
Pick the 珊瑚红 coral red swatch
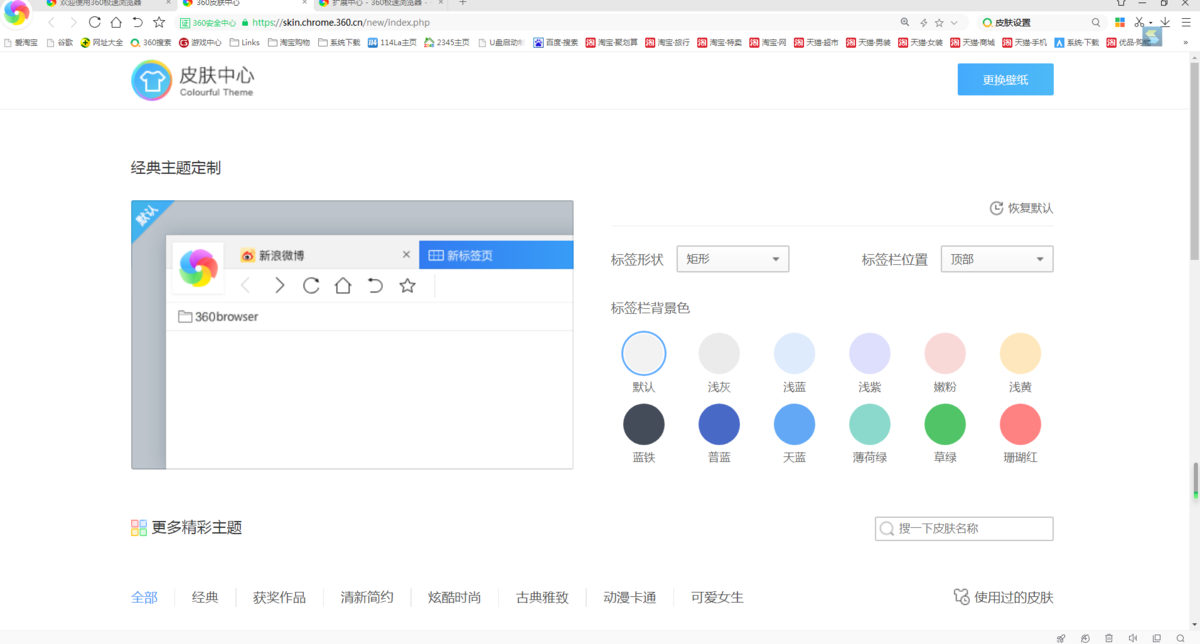coord(1020,425)
